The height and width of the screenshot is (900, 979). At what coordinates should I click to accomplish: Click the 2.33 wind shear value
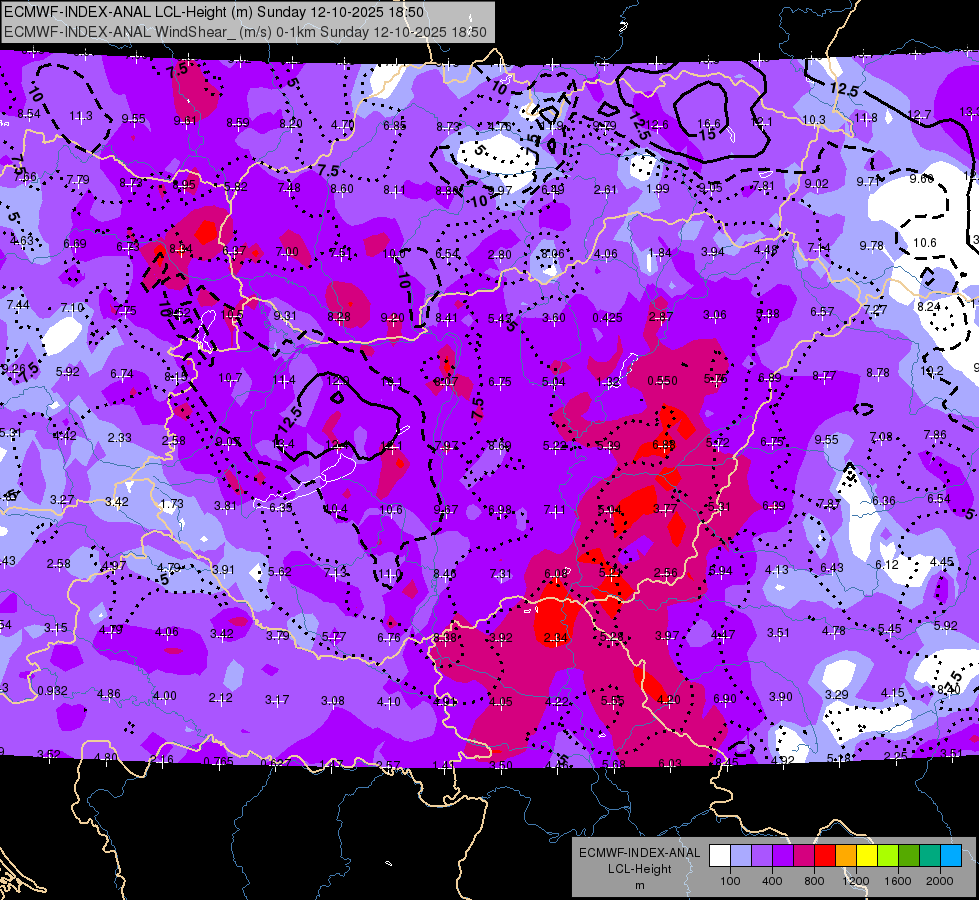pyautogui.click(x=119, y=438)
